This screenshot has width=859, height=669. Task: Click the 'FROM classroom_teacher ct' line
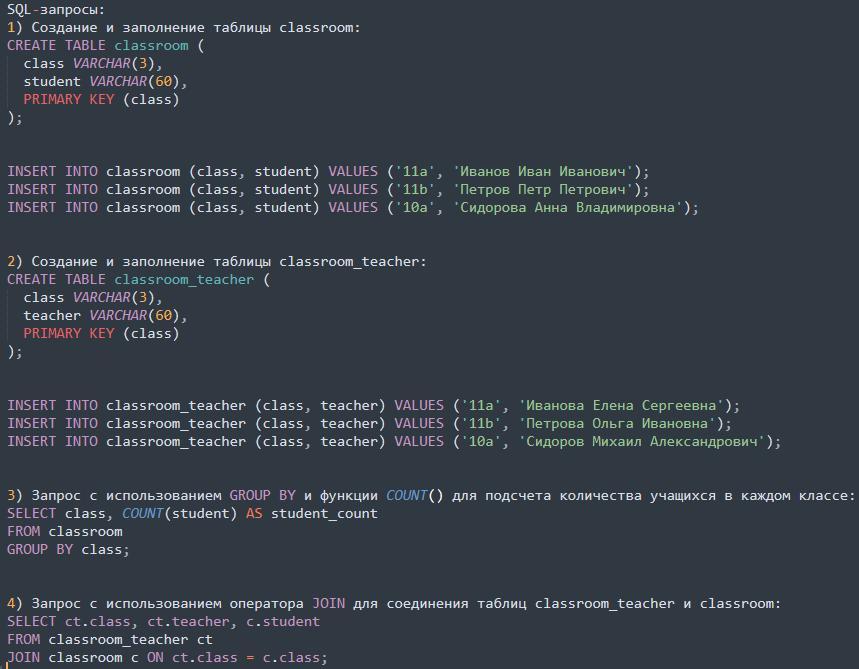110,639
